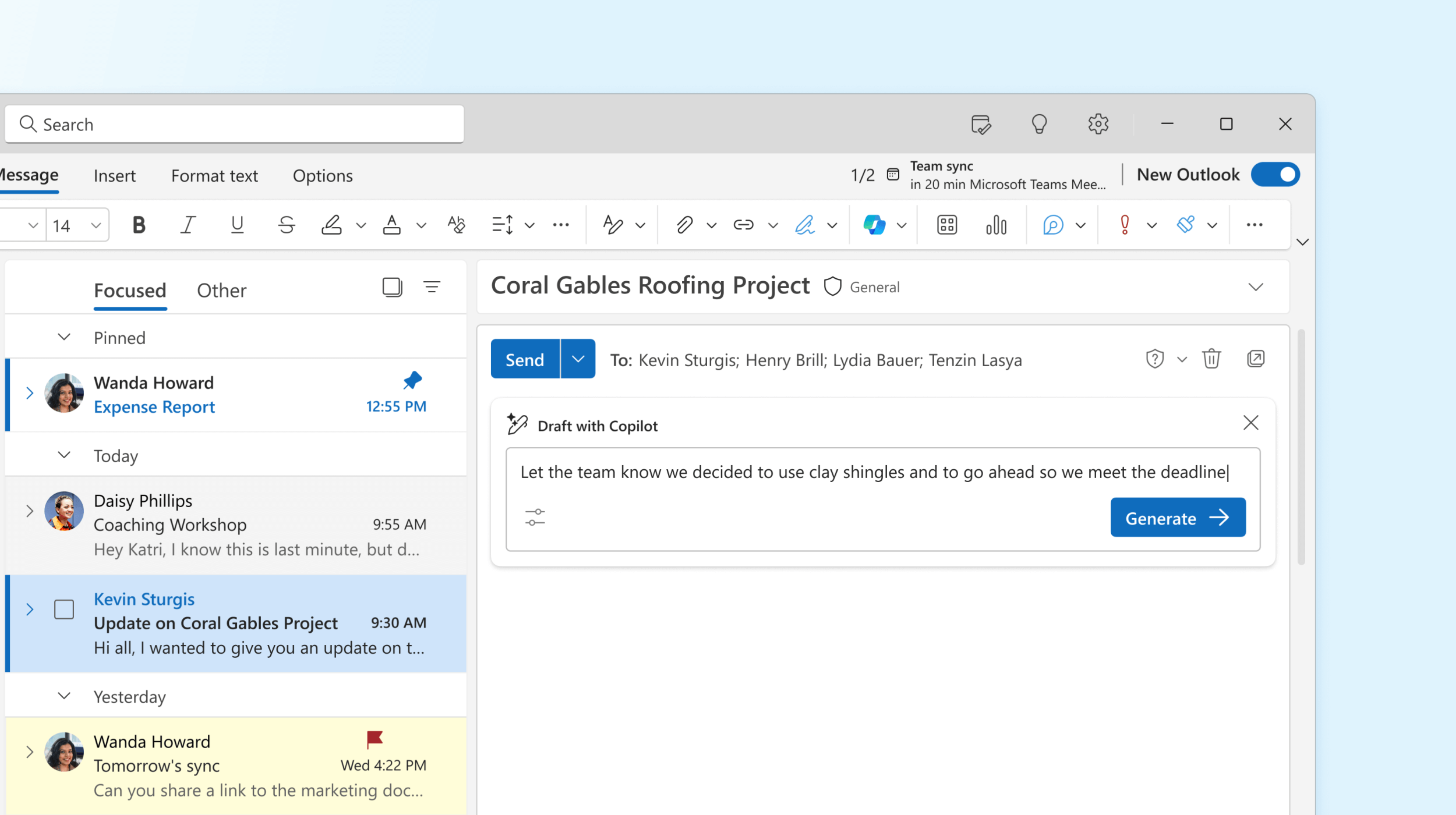Viewport: 1456px width, 815px height.
Task: Switch to the Other inbox tab
Action: coord(222,290)
